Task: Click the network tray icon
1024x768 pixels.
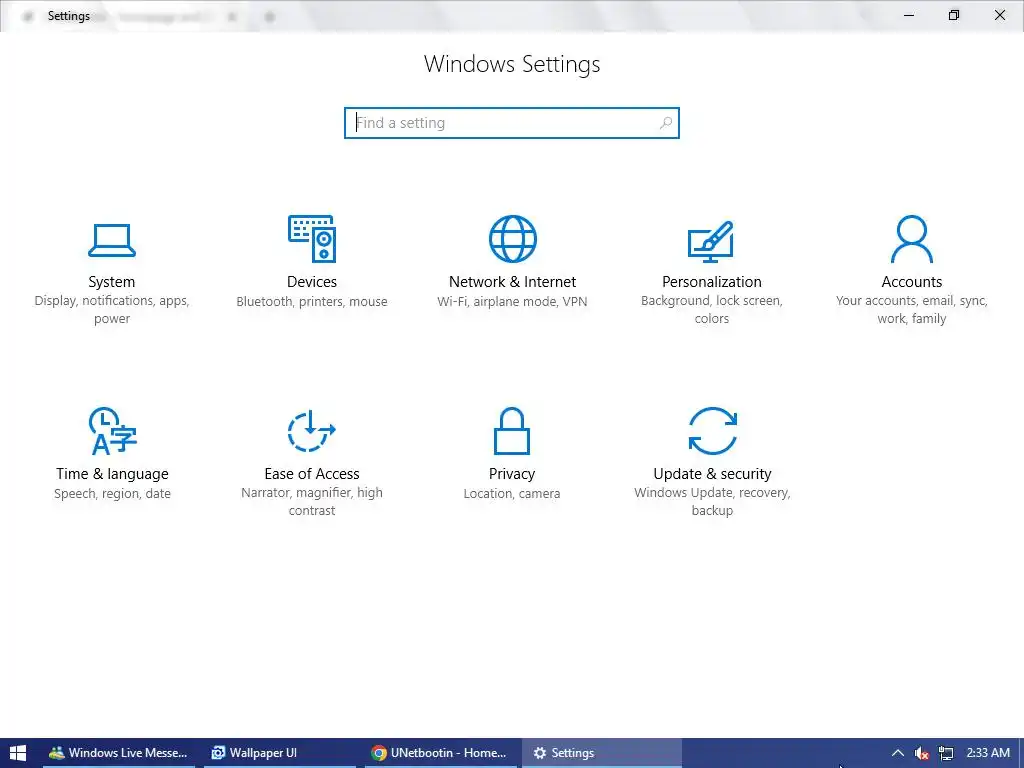Action: pyautogui.click(x=945, y=754)
